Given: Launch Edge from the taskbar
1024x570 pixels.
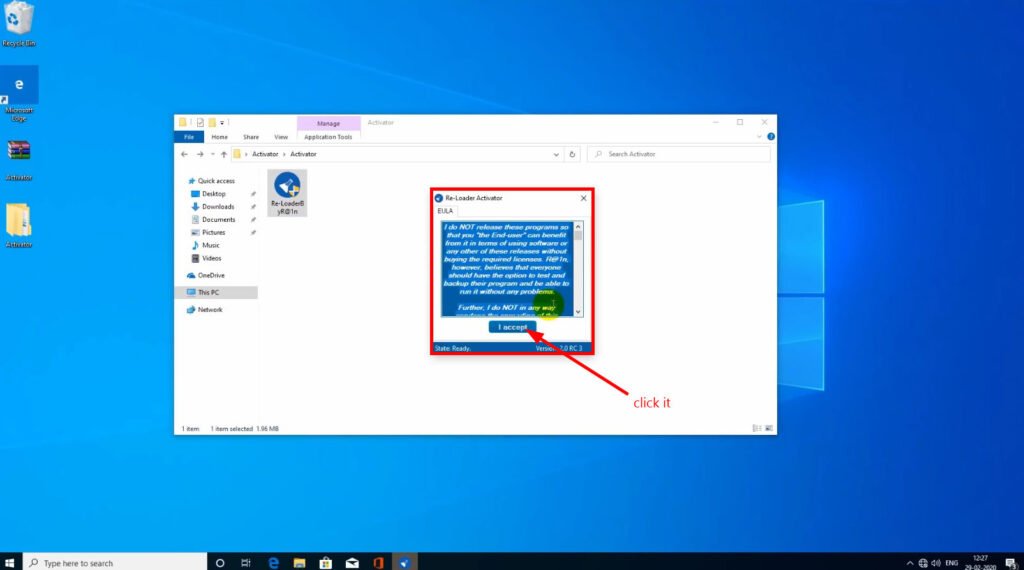Looking at the screenshot, I should (273, 563).
